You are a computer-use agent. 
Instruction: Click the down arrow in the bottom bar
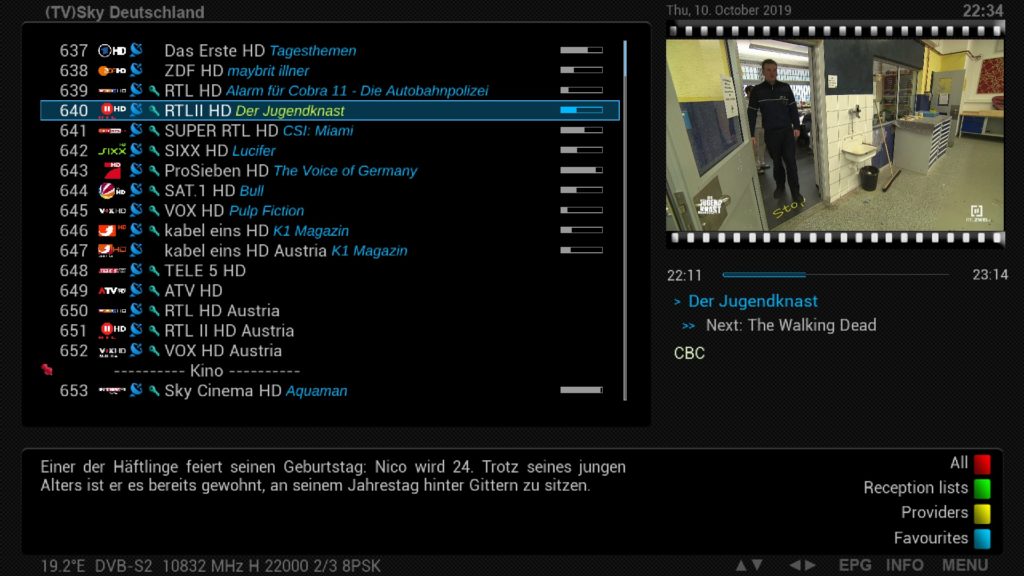pyautogui.click(x=757, y=566)
